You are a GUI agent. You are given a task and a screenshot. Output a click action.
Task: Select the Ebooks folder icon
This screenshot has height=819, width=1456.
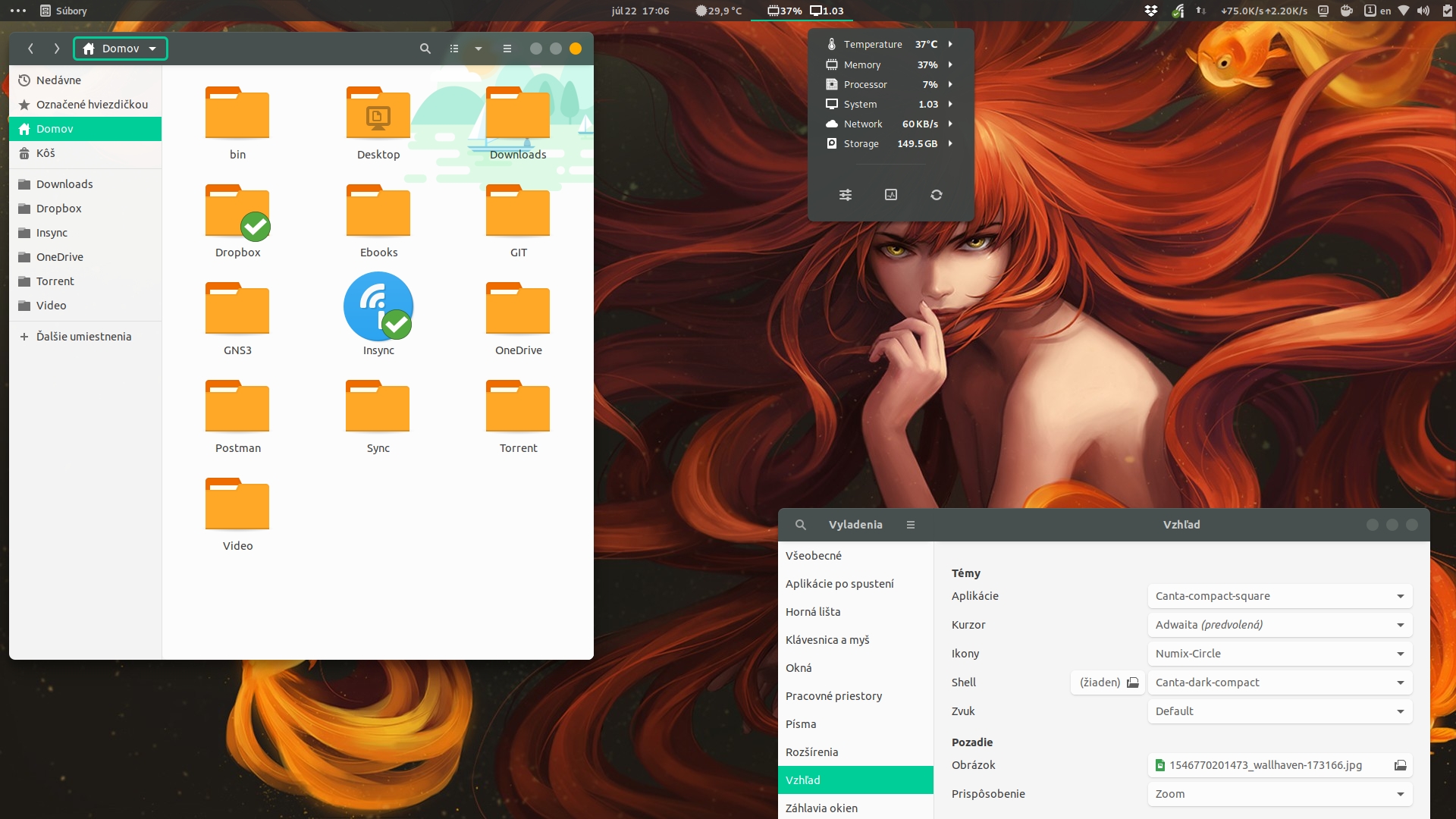(x=378, y=211)
